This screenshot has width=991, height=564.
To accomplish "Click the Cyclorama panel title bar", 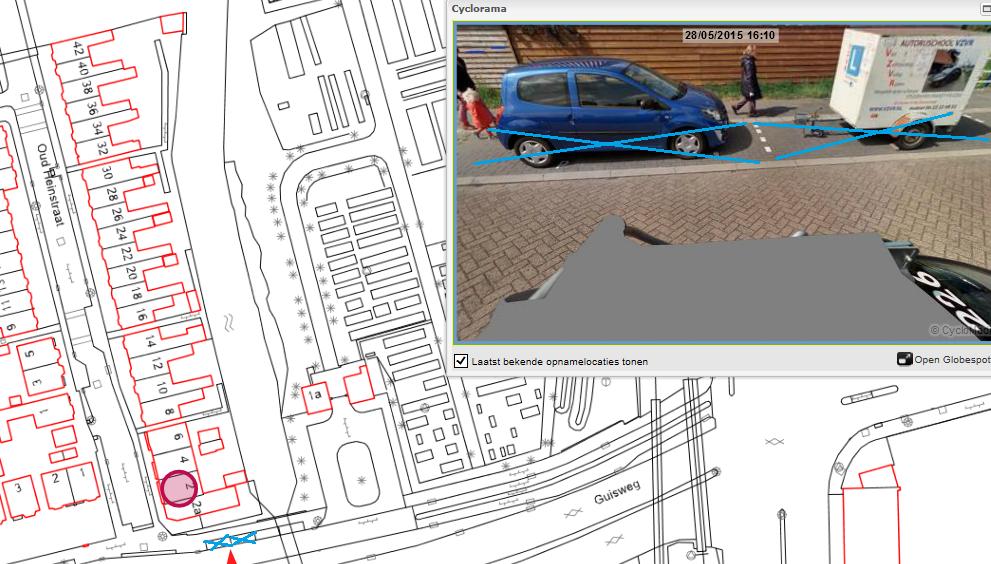I will coord(700,9).
